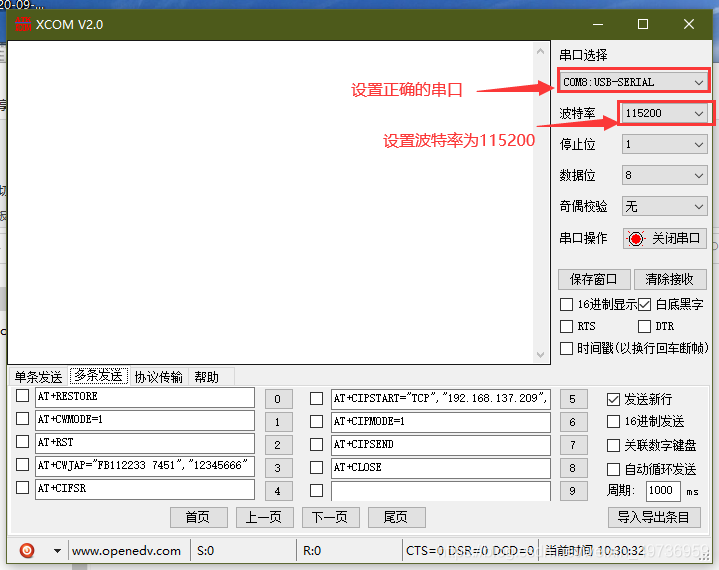Click the red indicator on the 关闭串口 button
Image resolution: width=719 pixels, height=570 pixels.
(x=636, y=238)
